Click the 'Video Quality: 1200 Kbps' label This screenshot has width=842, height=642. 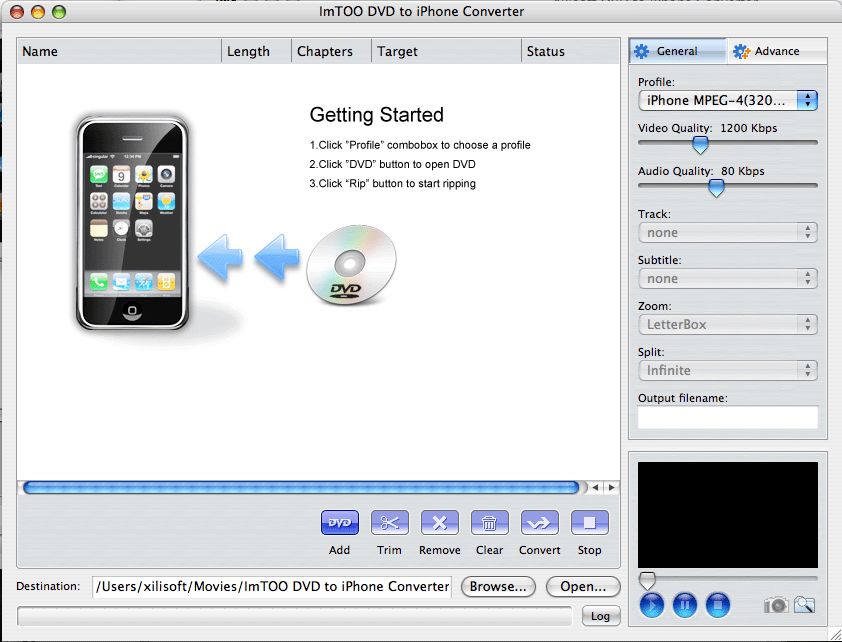coord(707,128)
